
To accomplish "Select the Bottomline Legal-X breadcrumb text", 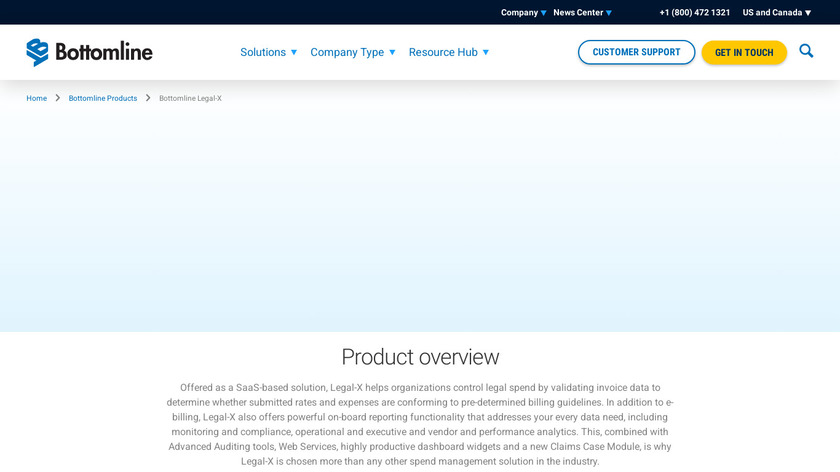I will coord(190,98).
